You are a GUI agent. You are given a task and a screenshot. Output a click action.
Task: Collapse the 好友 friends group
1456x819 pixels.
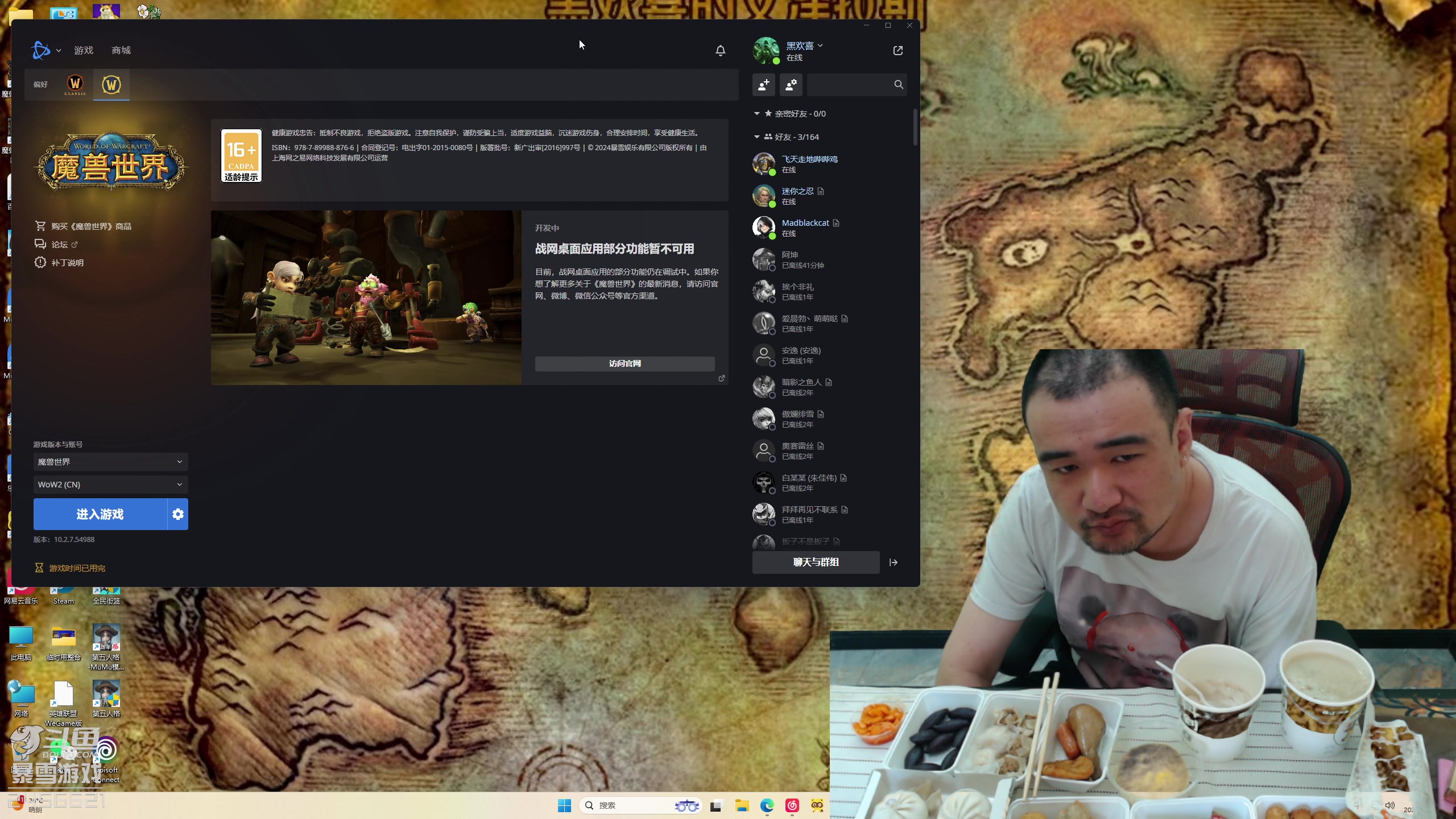coord(757,137)
